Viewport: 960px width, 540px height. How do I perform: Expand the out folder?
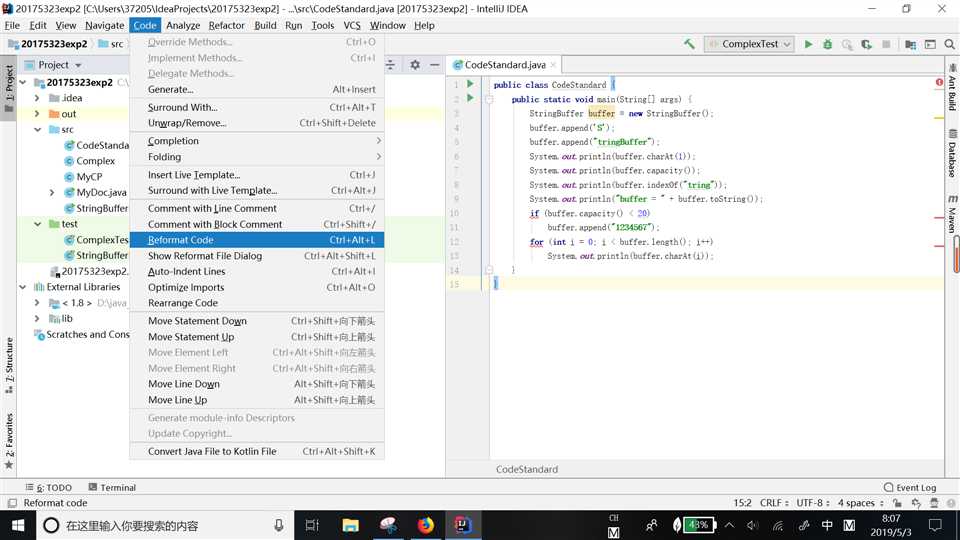click(x=37, y=114)
